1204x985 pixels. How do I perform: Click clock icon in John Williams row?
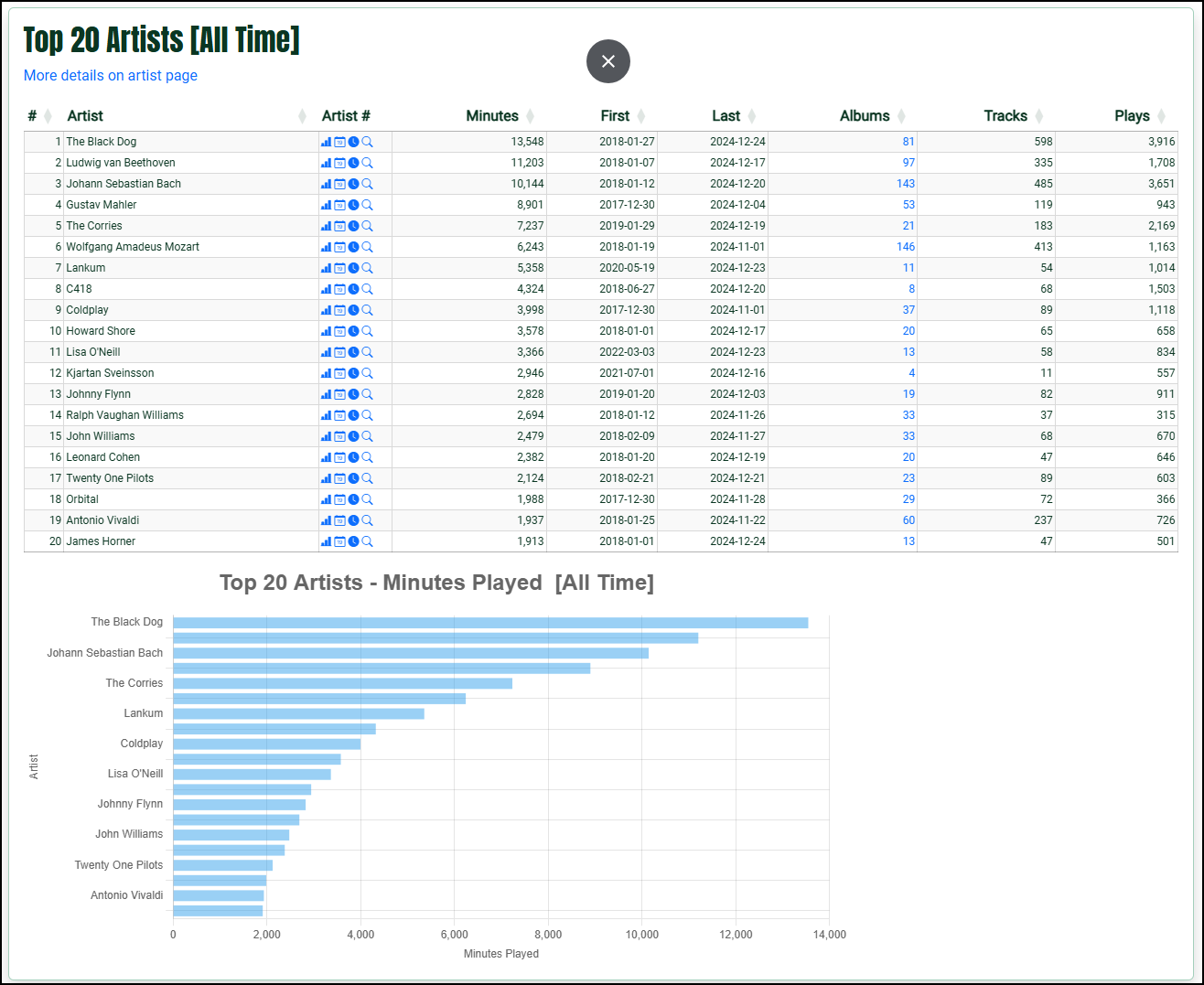(353, 436)
